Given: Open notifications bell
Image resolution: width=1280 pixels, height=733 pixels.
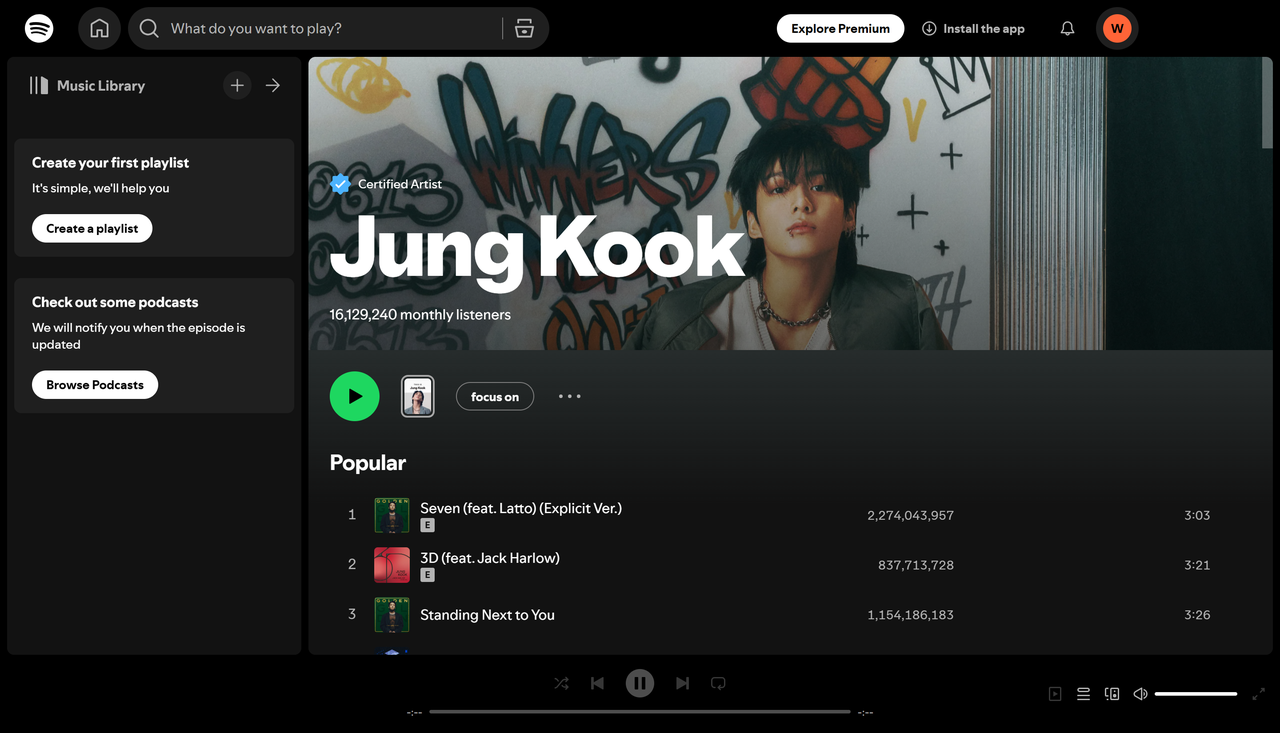Looking at the screenshot, I should (x=1067, y=28).
